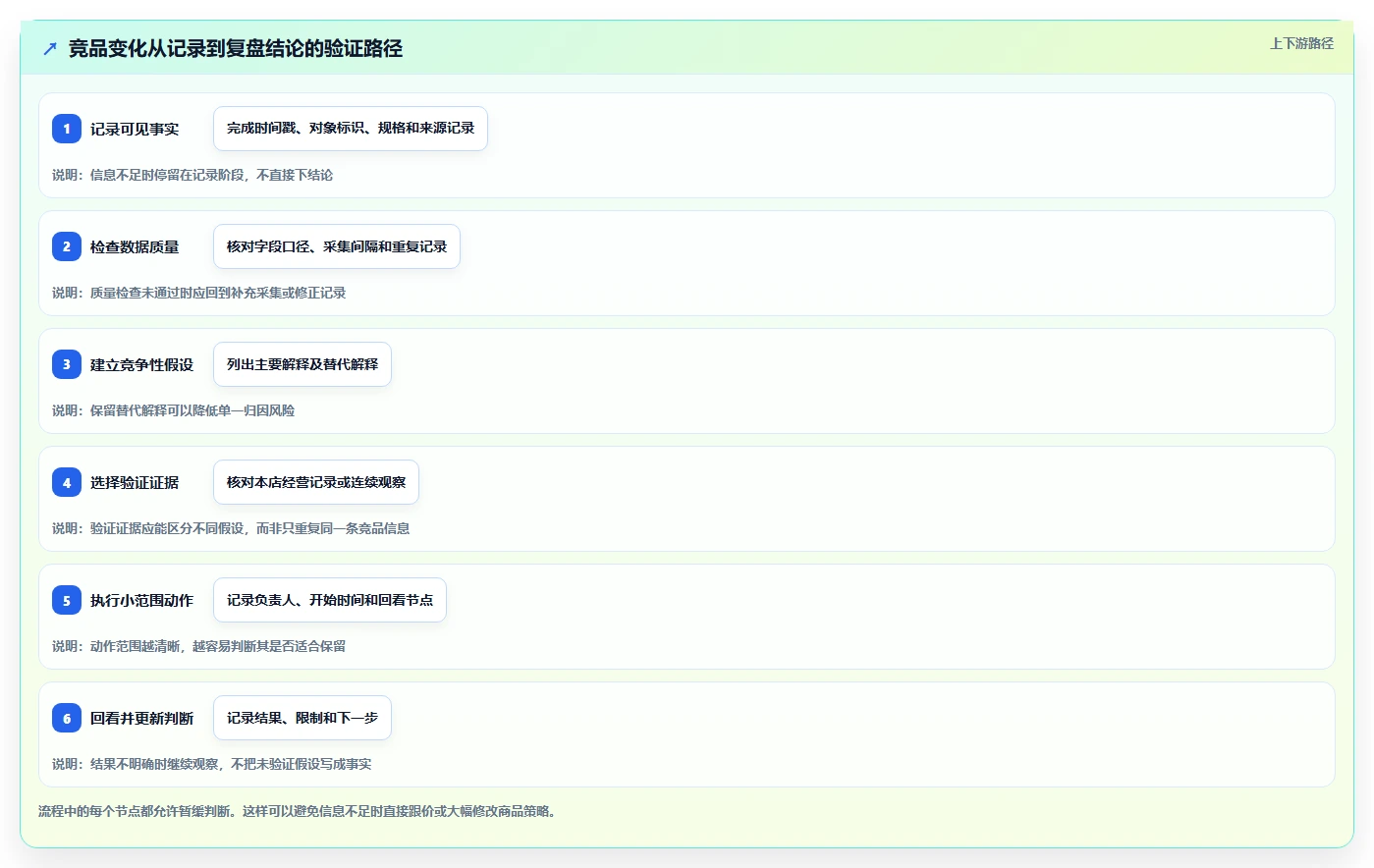Select the 回看并更新判断 step title
The height and width of the screenshot is (868, 1374).
[x=141, y=718]
